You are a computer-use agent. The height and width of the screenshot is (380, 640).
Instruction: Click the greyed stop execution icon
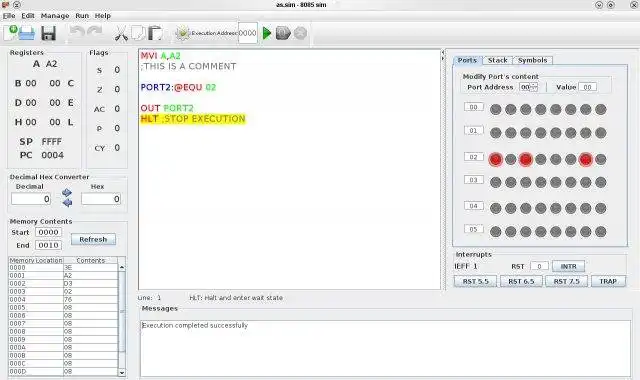pos(300,33)
